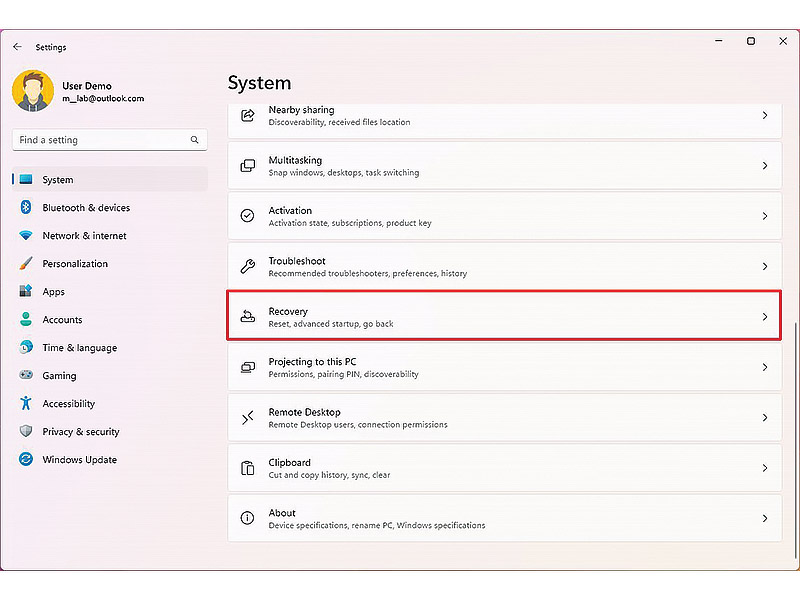The image size is (800, 600).
Task: Open Multitasking title text
Action: pos(295,160)
